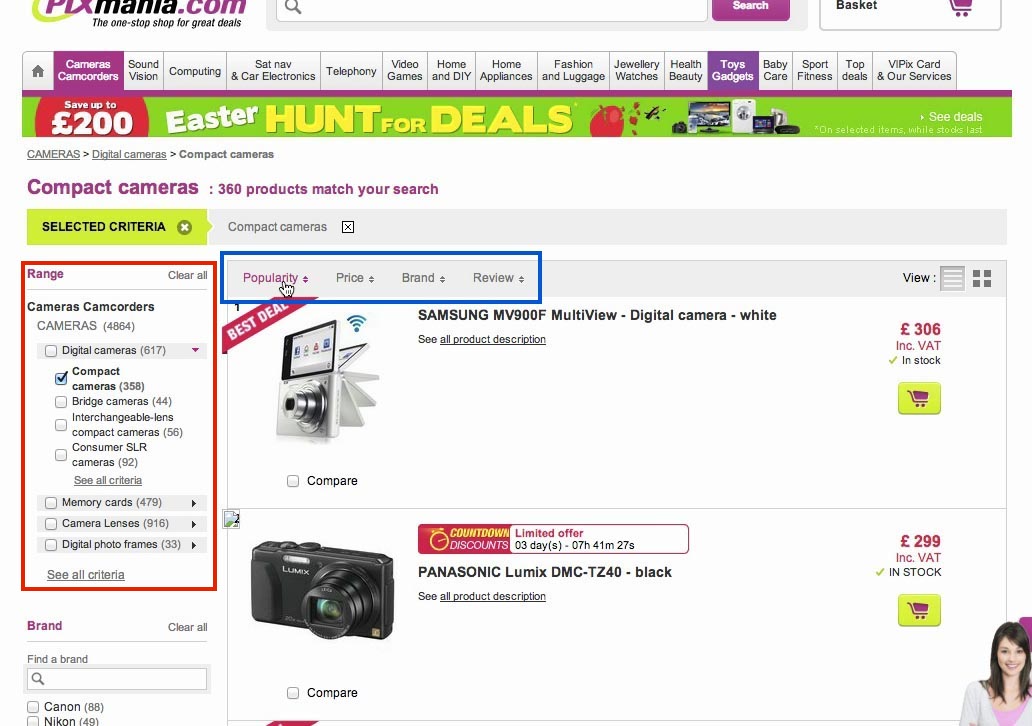Click the search magnifier icon in top bar

[293, 7]
